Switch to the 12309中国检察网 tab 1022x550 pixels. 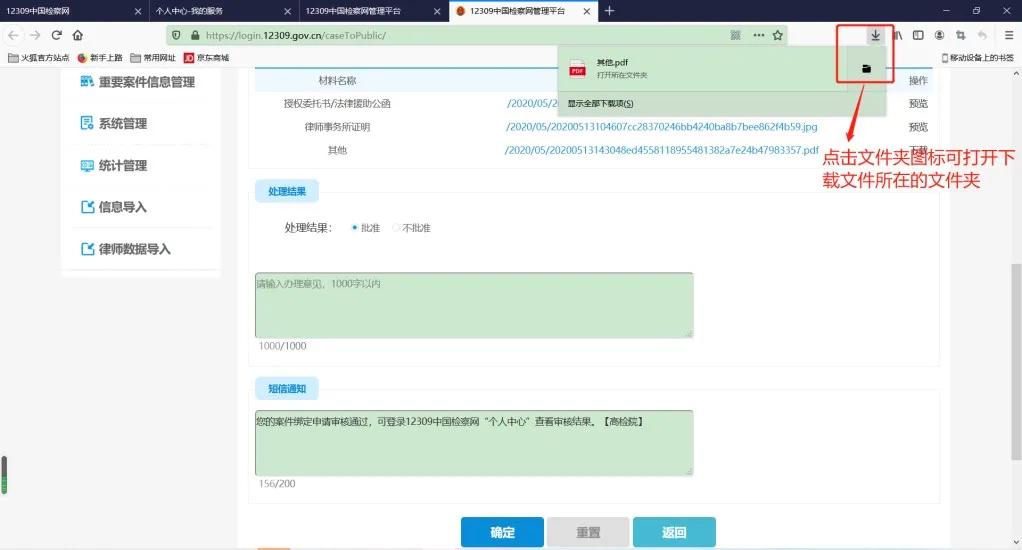pos(74,11)
